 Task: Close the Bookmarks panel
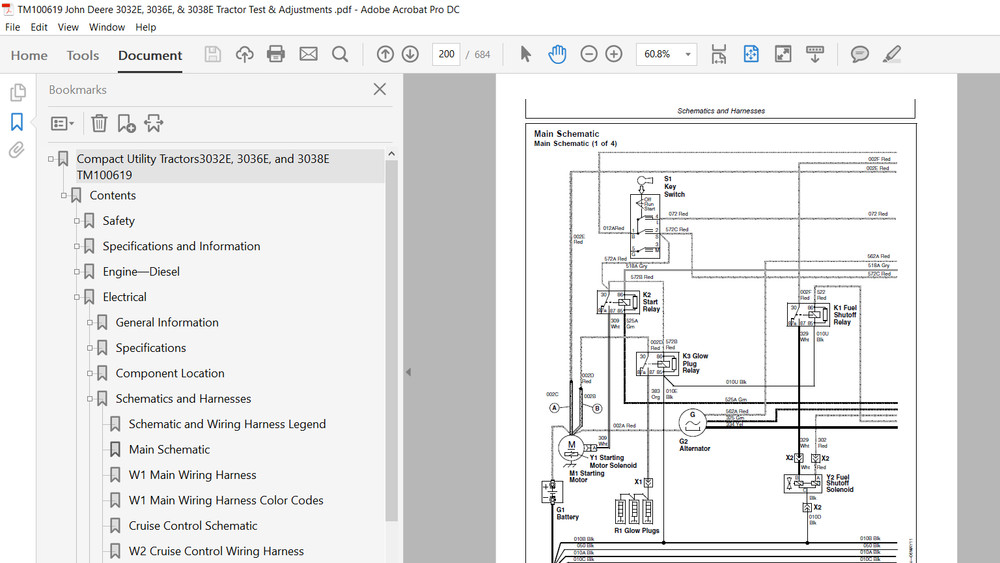click(x=379, y=89)
